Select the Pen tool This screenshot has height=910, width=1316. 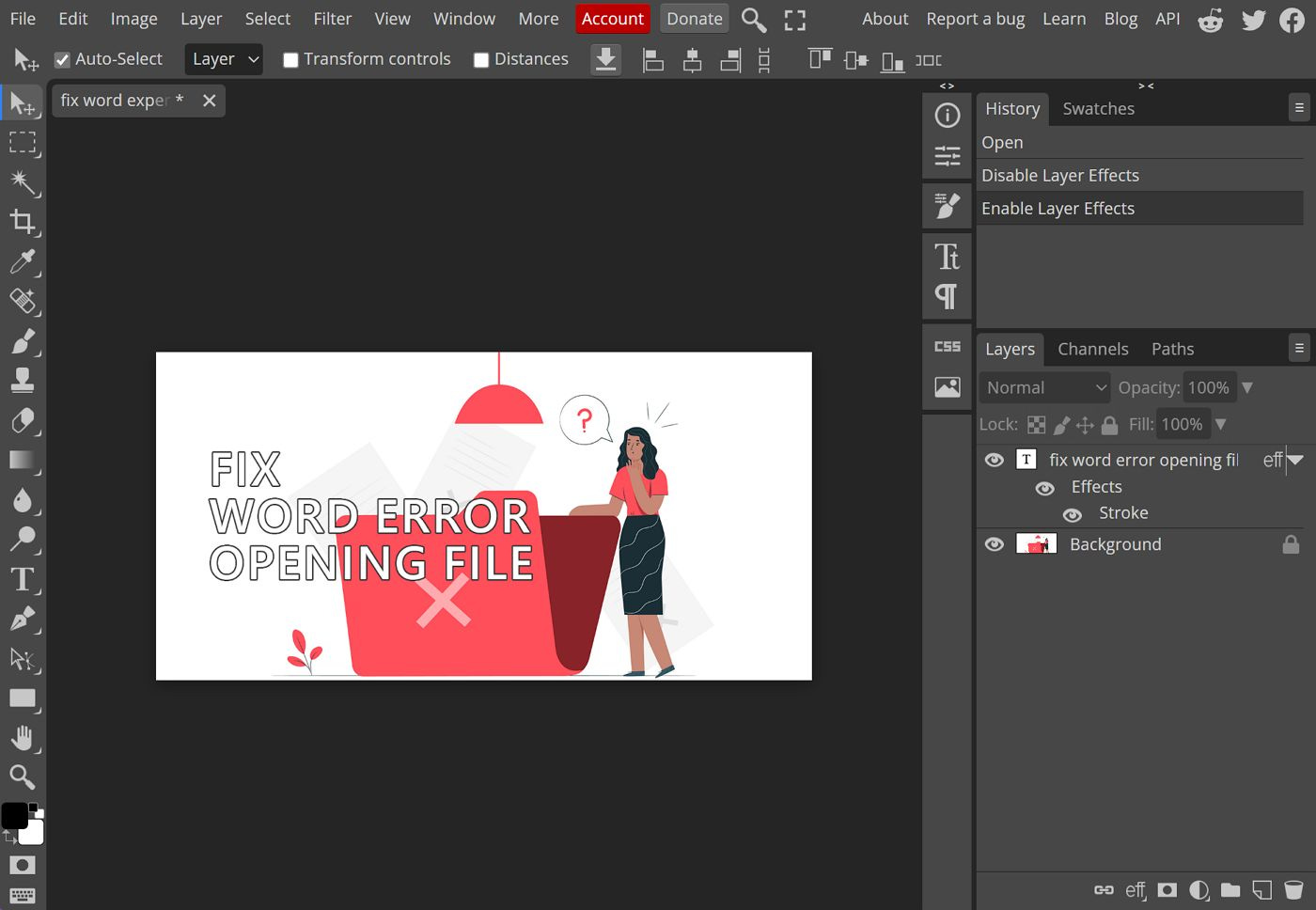pos(23,620)
